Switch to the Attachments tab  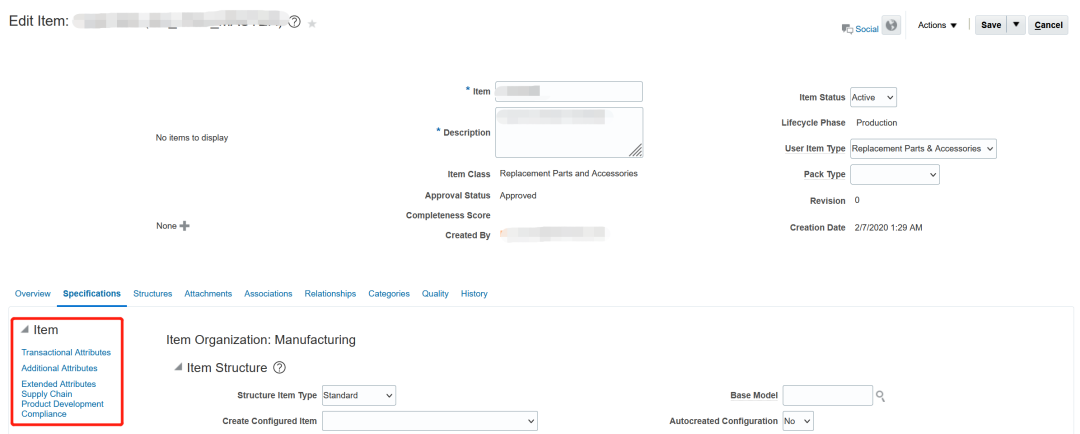coord(208,293)
